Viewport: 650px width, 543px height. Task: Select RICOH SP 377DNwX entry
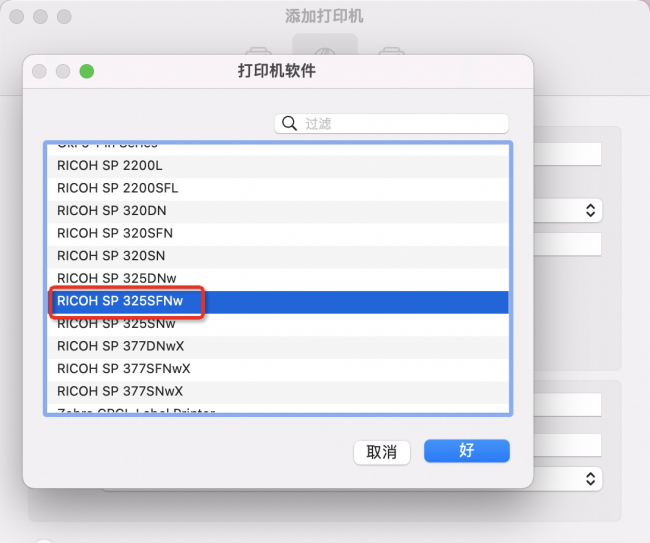coord(278,346)
